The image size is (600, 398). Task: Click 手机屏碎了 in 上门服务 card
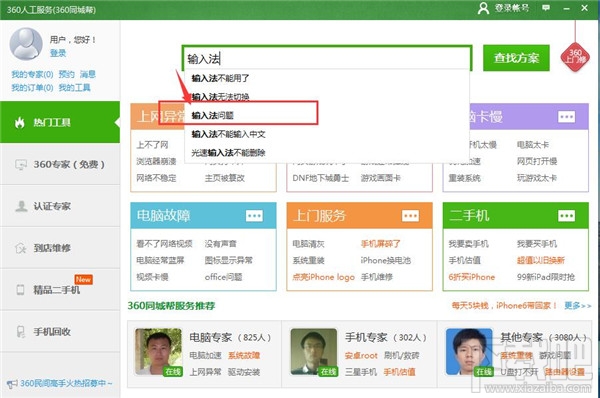pyautogui.click(x=380, y=244)
